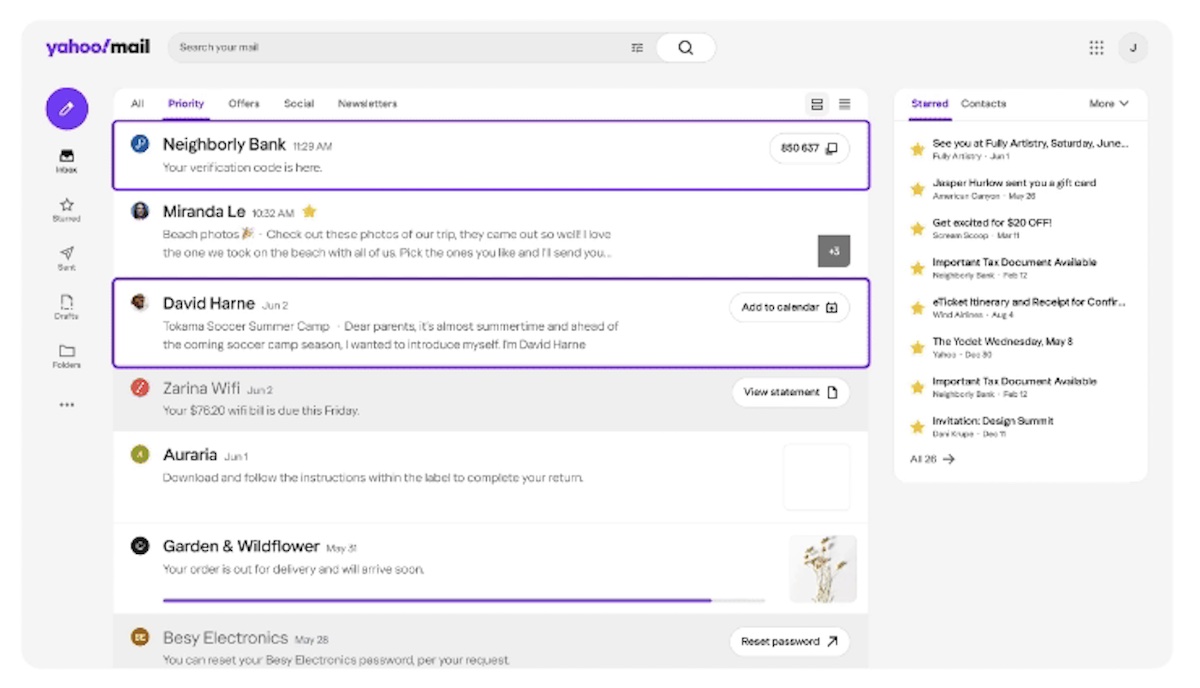The width and height of the screenshot is (1200, 688).
Task: Switch to the Newsletters tab
Action: 367,104
